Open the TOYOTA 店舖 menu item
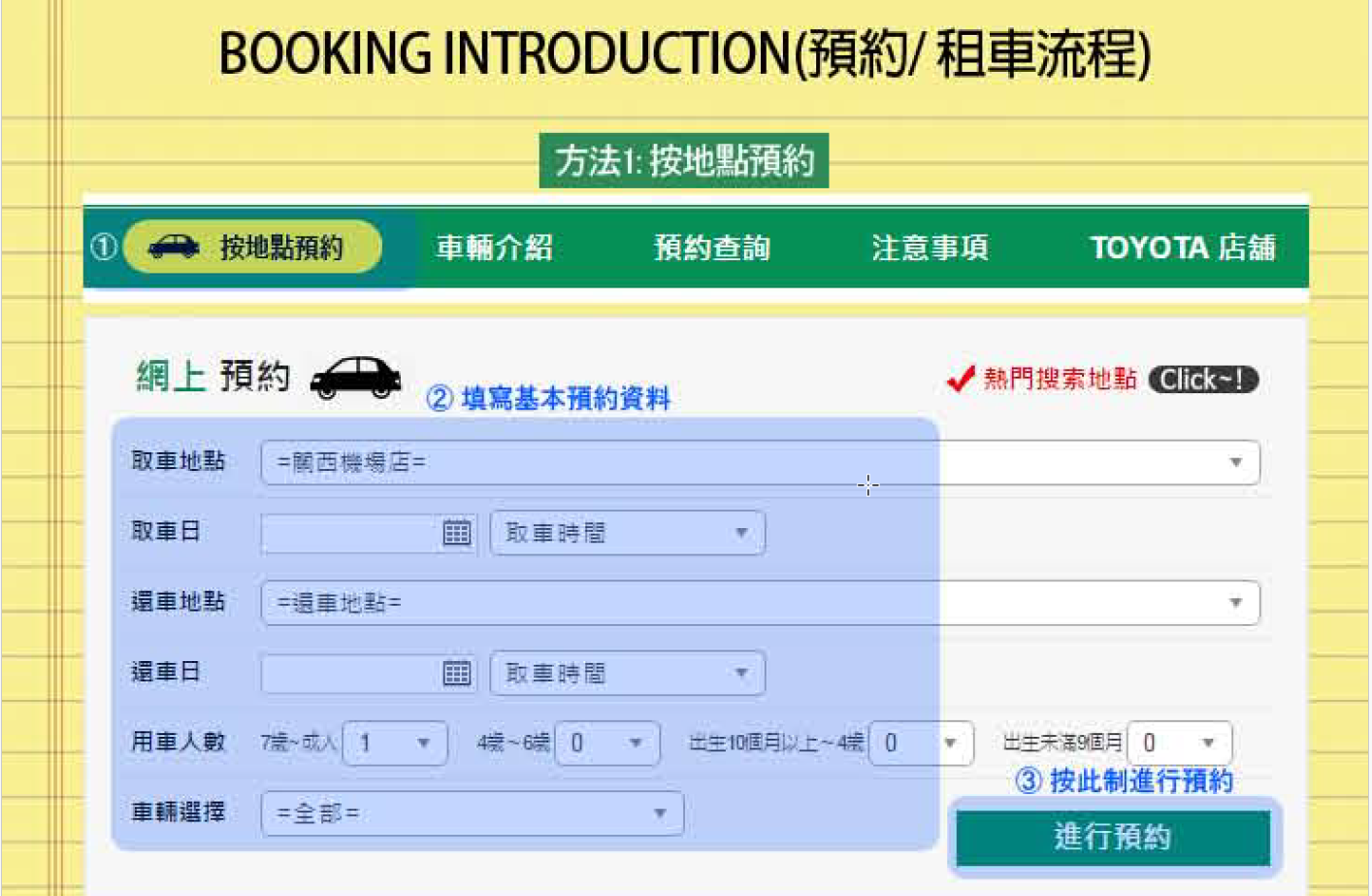 point(1182,248)
